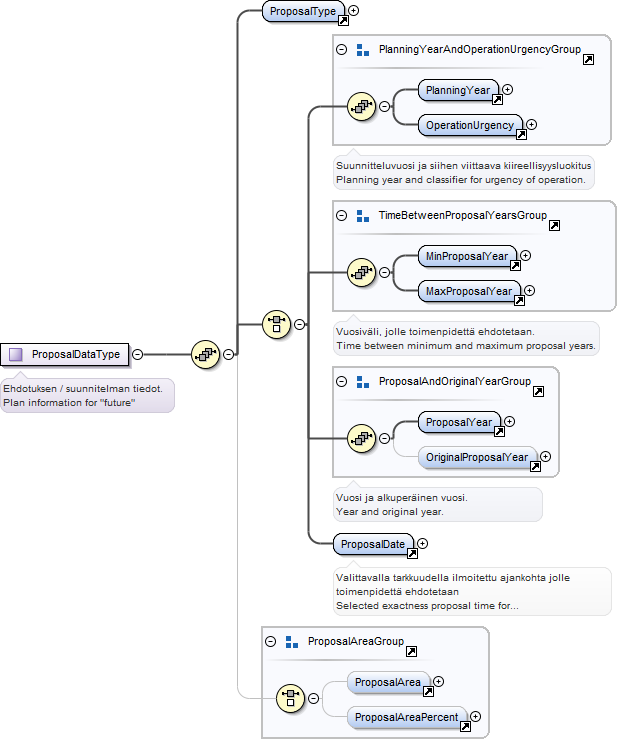Expand the ProposalArea element
This screenshot has width=619, height=740.
coord(439,681)
